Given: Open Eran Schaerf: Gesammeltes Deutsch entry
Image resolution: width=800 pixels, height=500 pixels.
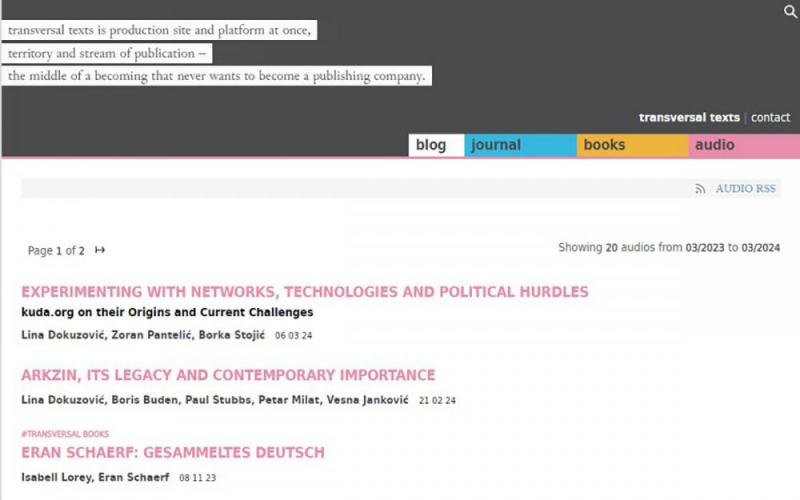Looking at the screenshot, I should 173,453.
